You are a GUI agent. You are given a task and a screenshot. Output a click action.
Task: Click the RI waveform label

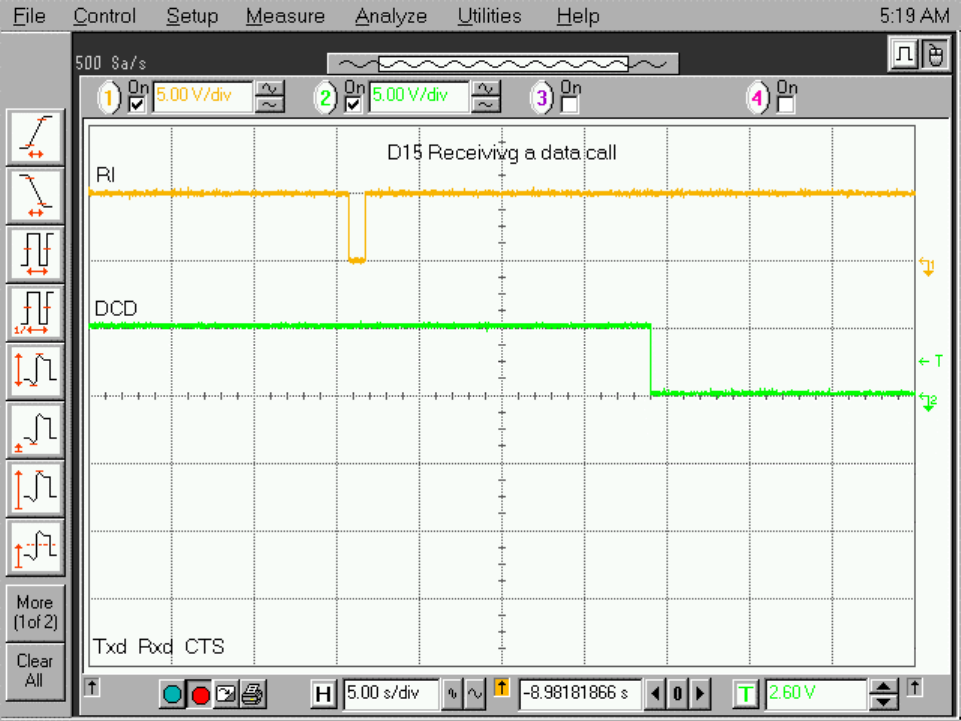click(105, 175)
